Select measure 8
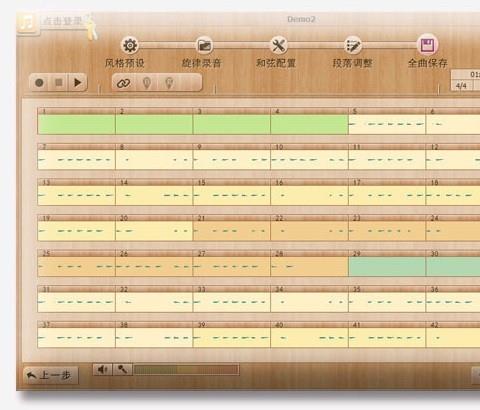 click(154, 160)
